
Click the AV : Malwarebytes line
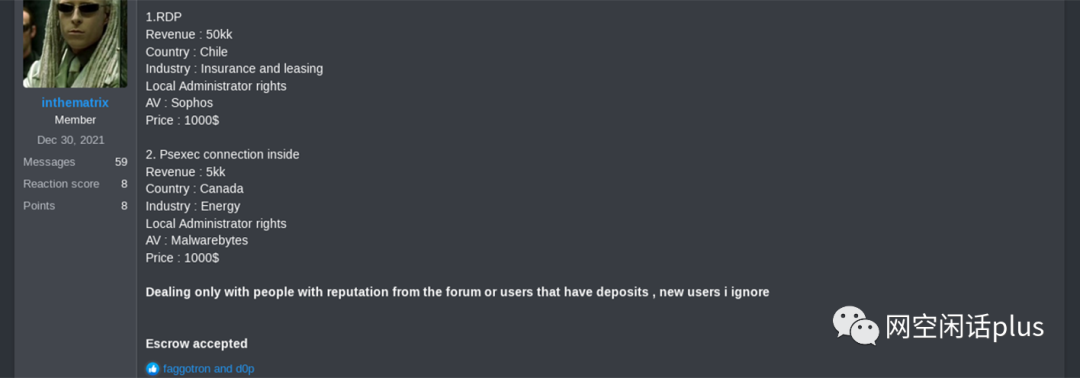click(197, 240)
